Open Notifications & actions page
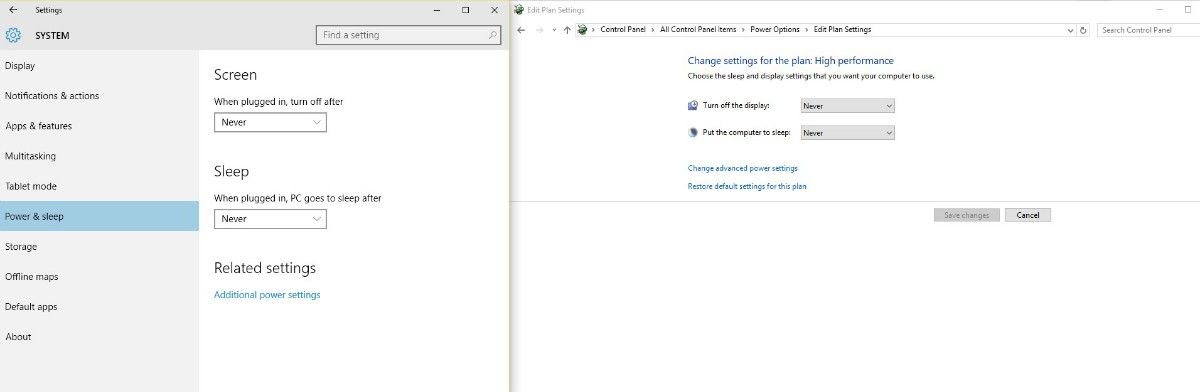The image size is (1200, 392). tap(99, 96)
